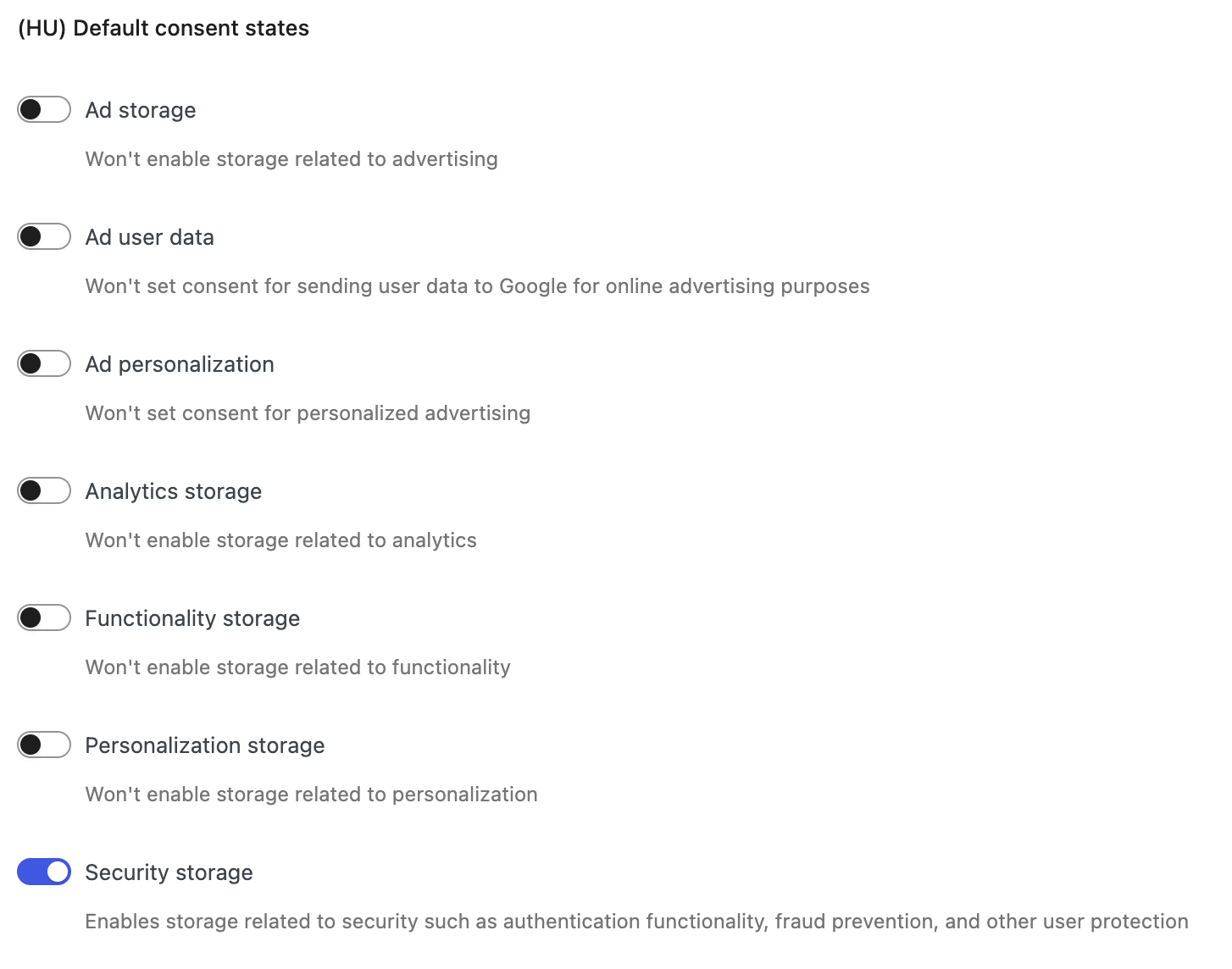The image size is (1232, 969).
Task: Switch on Functionality storage toggle
Action: [x=44, y=617]
